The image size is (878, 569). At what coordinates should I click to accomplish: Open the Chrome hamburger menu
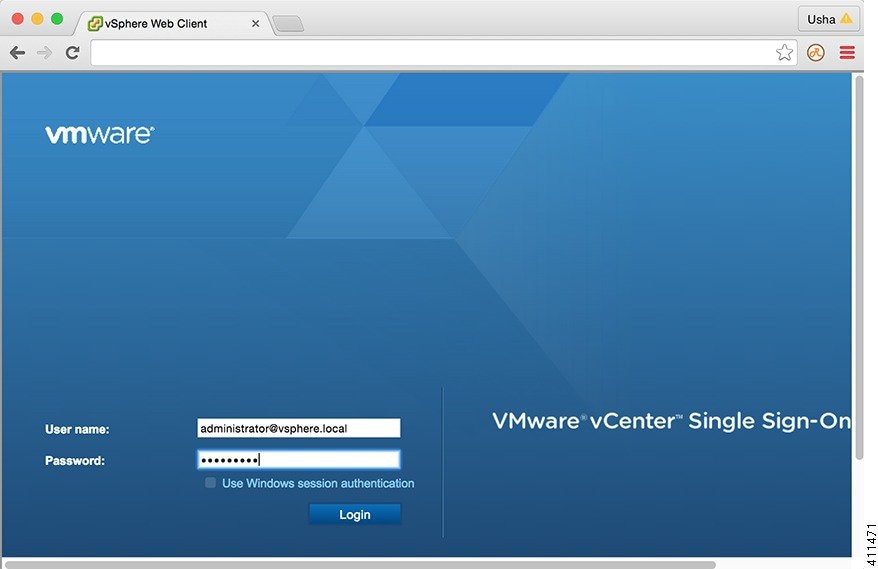coord(847,53)
